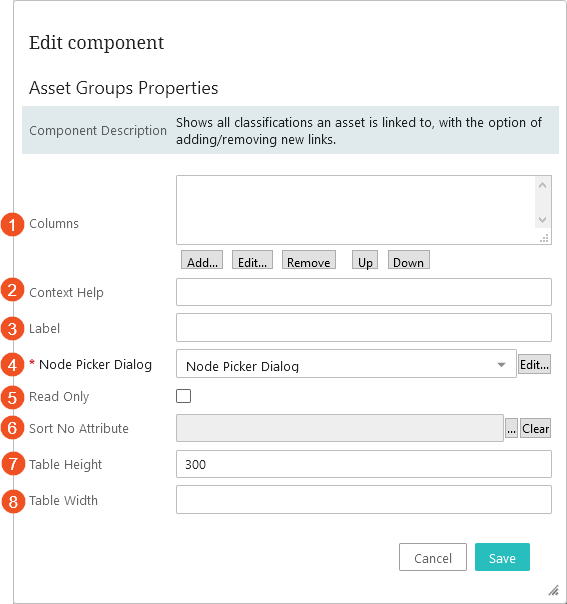This screenshot has width=567, height=604.
Task: Click the Node Picker Dialog dropdown arrow
Action: [501, 364]
